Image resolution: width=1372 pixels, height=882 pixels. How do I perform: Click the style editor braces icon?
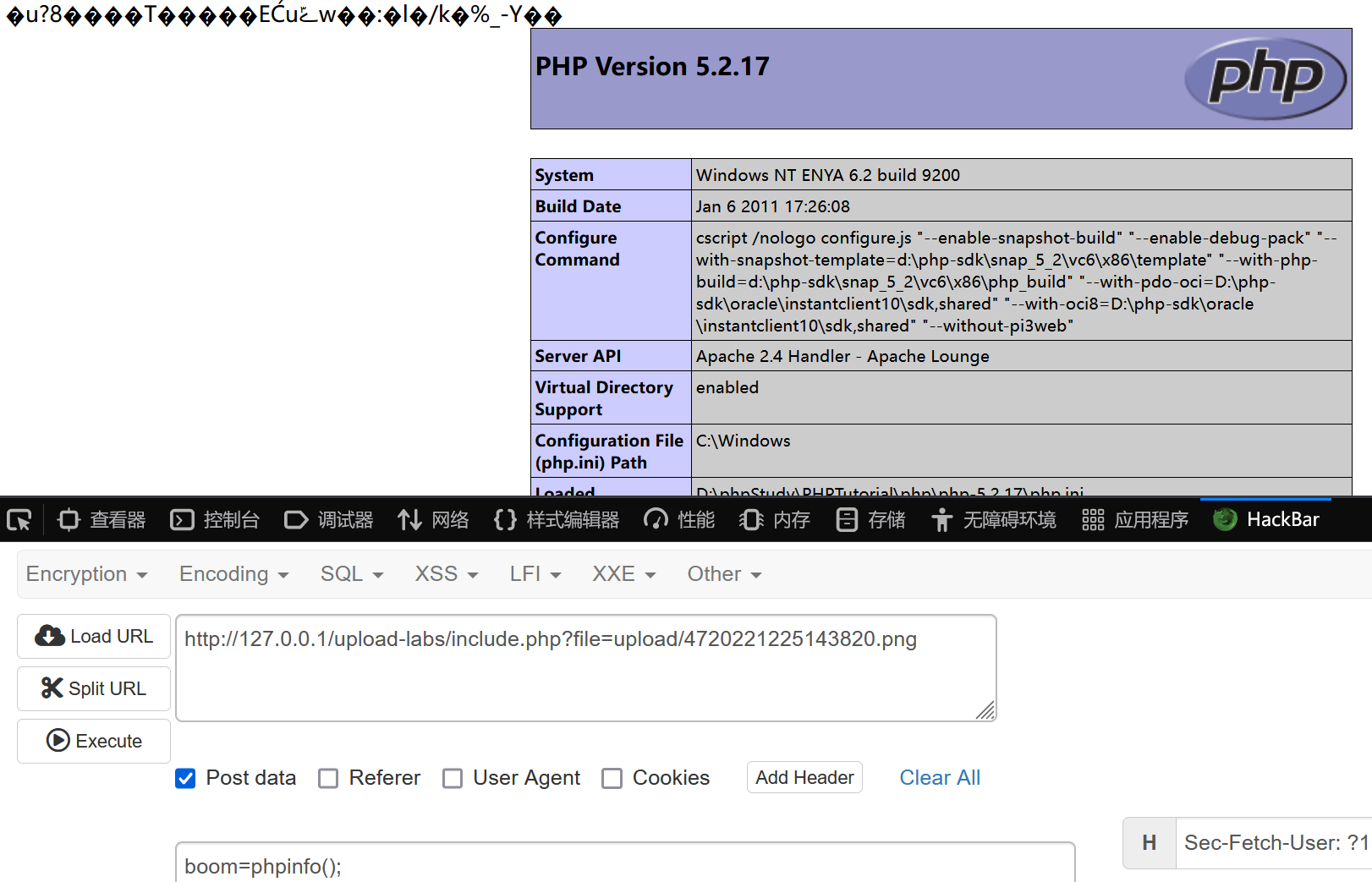(505, 519)
